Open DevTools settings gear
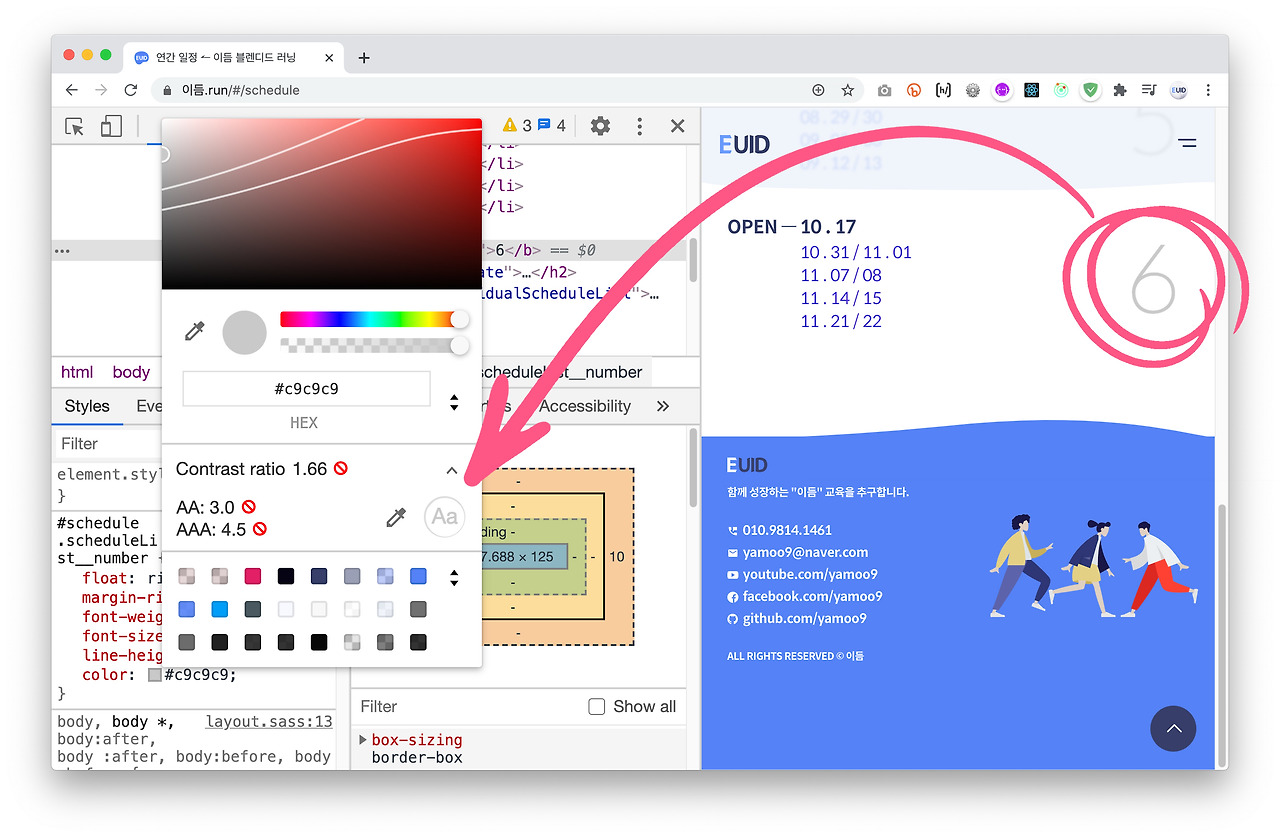 click(x=600, y=126)
